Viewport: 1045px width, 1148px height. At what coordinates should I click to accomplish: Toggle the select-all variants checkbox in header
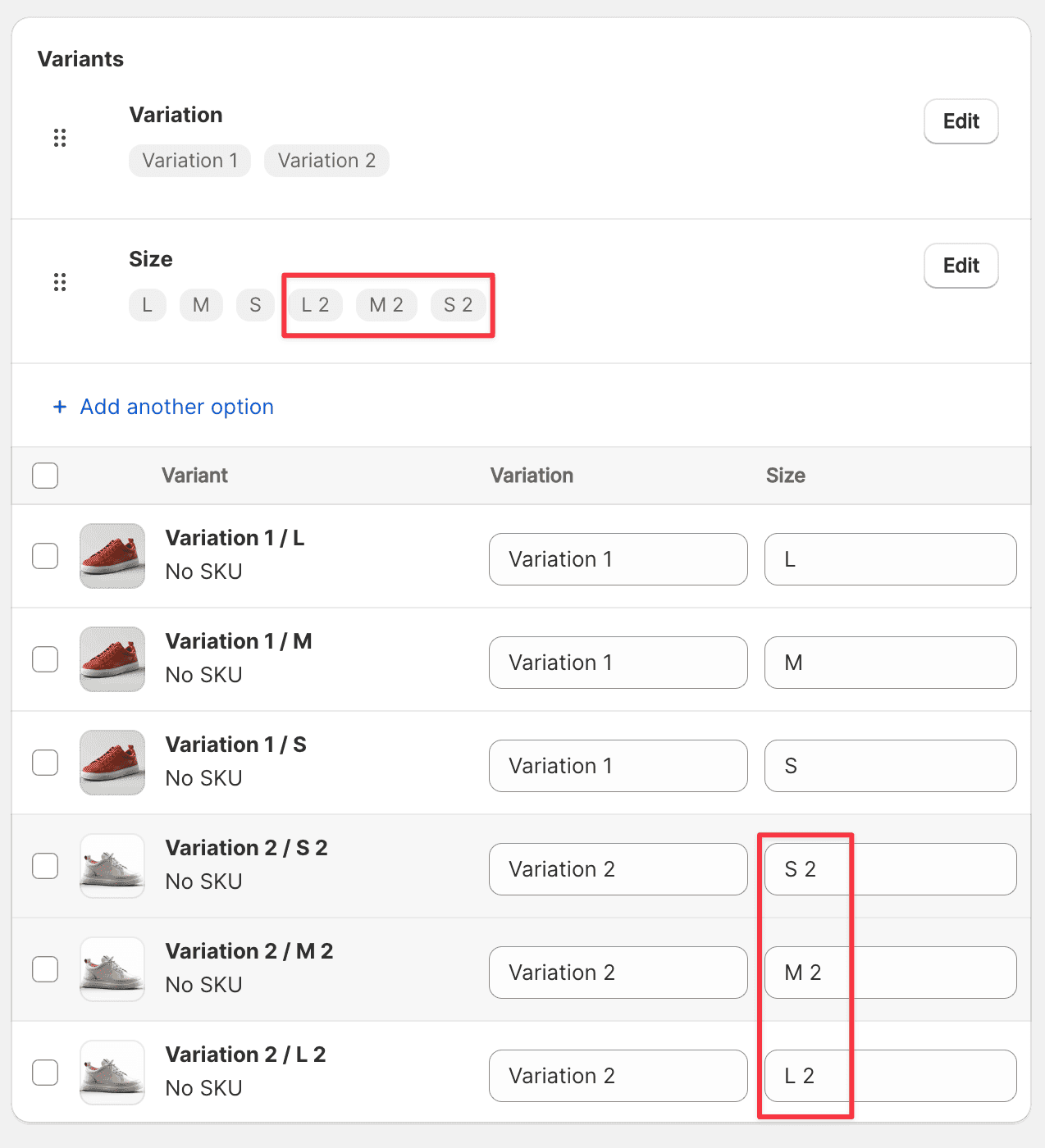point(45,476)
